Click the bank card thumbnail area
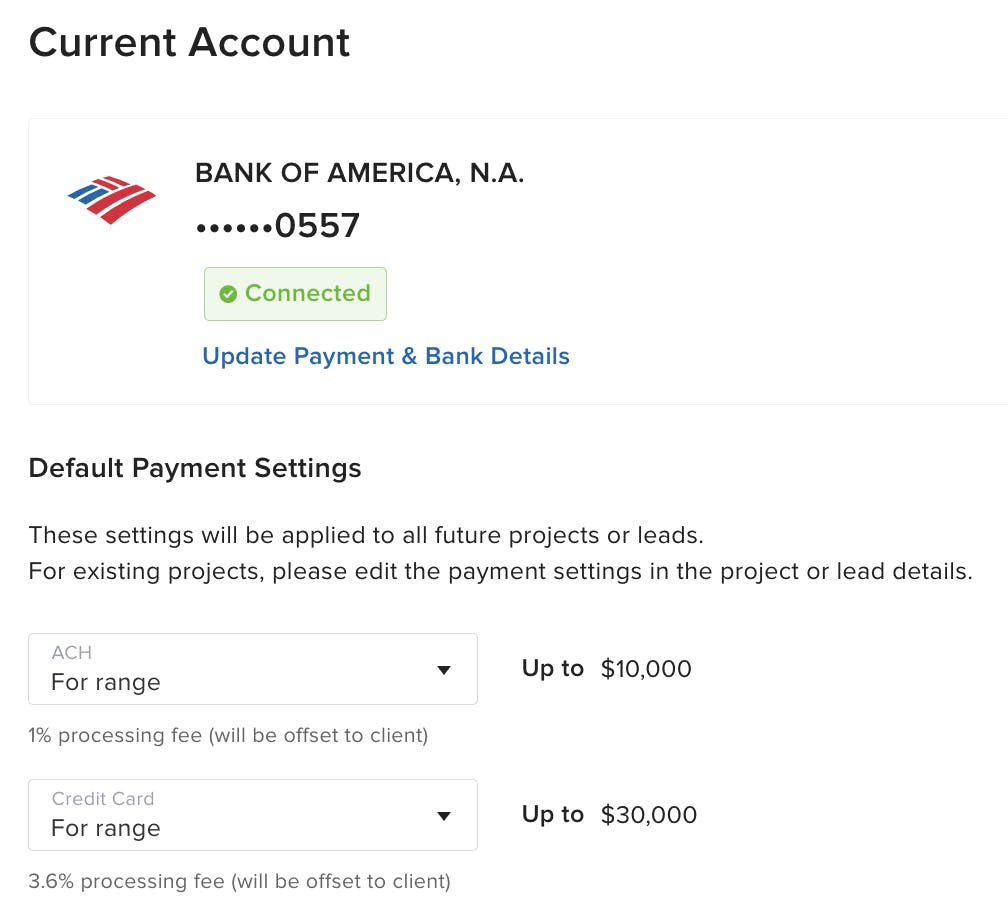 point(110,199)
